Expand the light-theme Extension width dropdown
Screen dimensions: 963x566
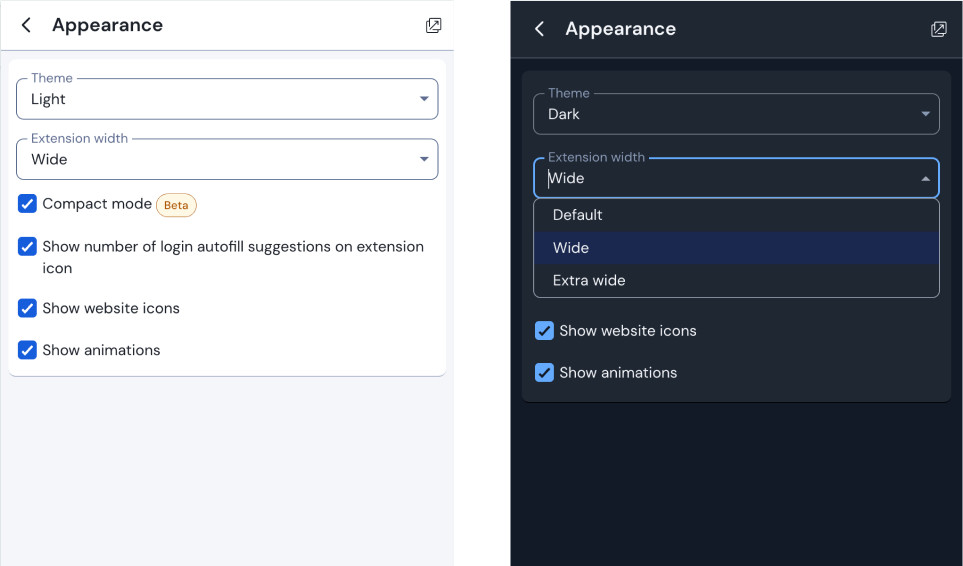(227, 159)
